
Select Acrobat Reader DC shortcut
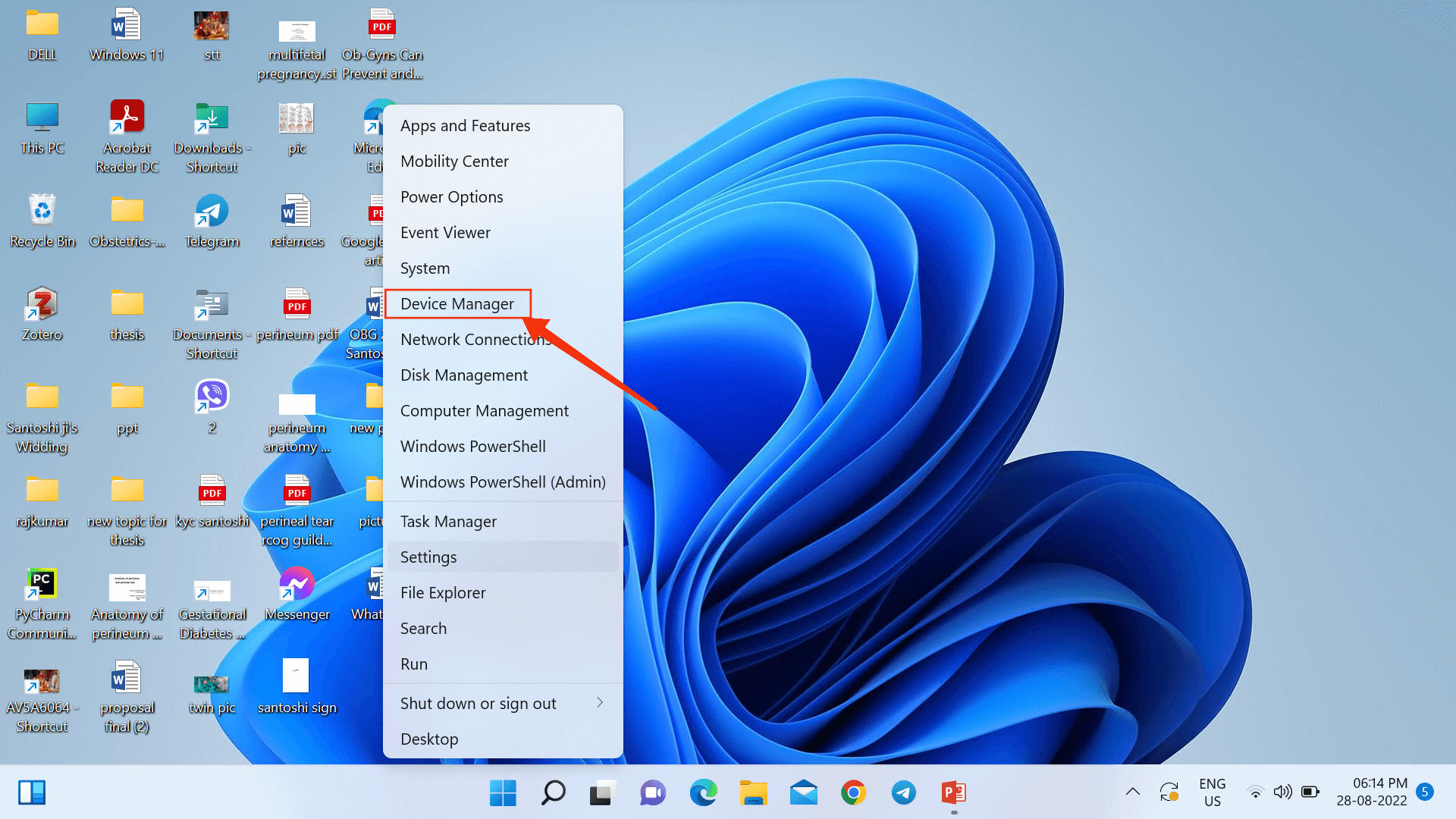127,136
